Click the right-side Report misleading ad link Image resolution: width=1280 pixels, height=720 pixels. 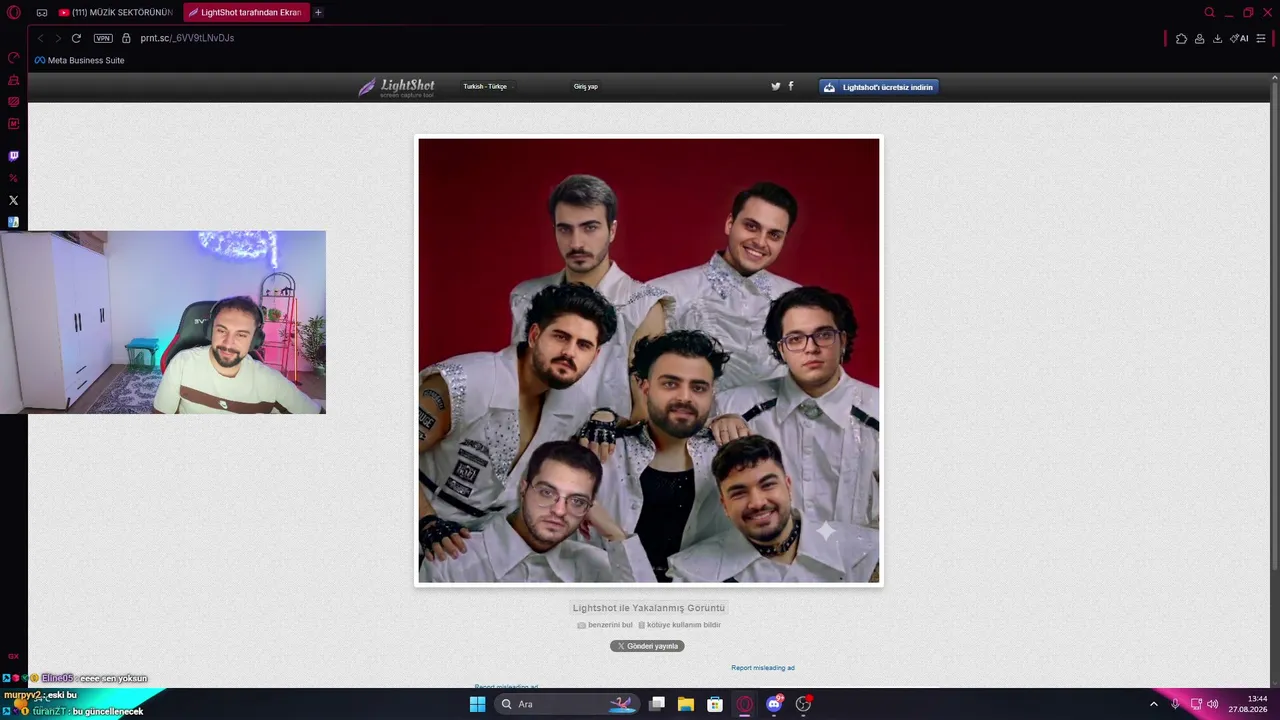(763, 668)
